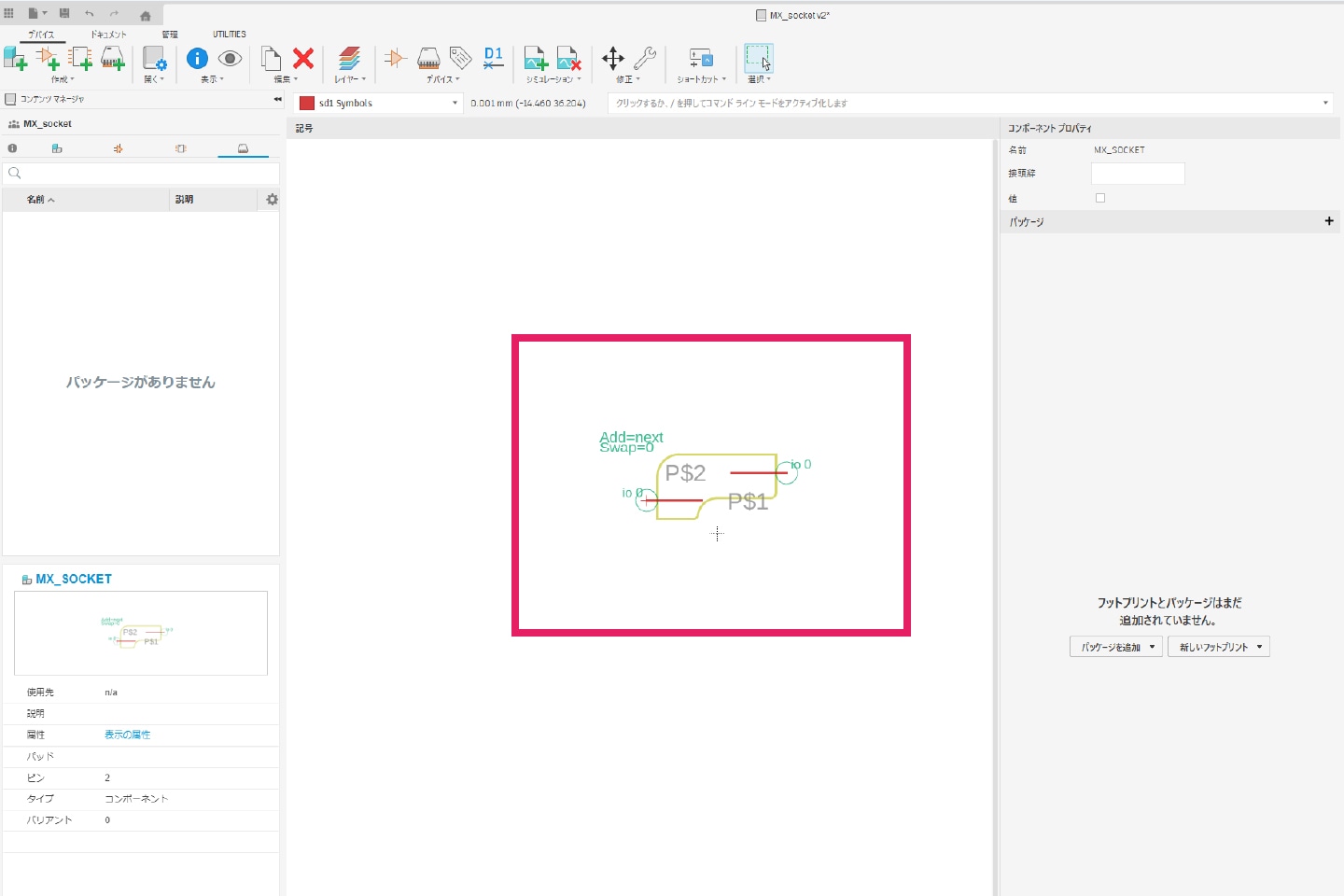Click the 表示の属性 link

tap(127, 735)
